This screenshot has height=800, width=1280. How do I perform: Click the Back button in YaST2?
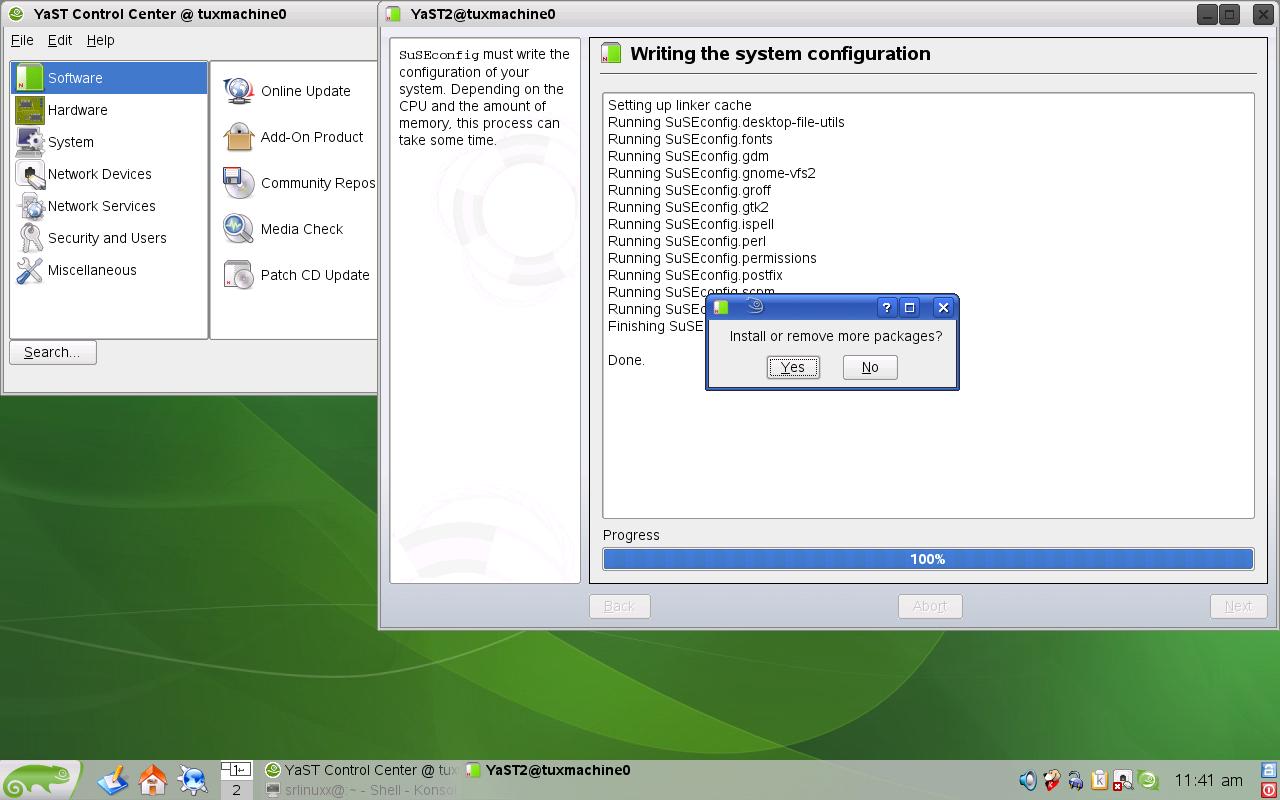[619, 606]
